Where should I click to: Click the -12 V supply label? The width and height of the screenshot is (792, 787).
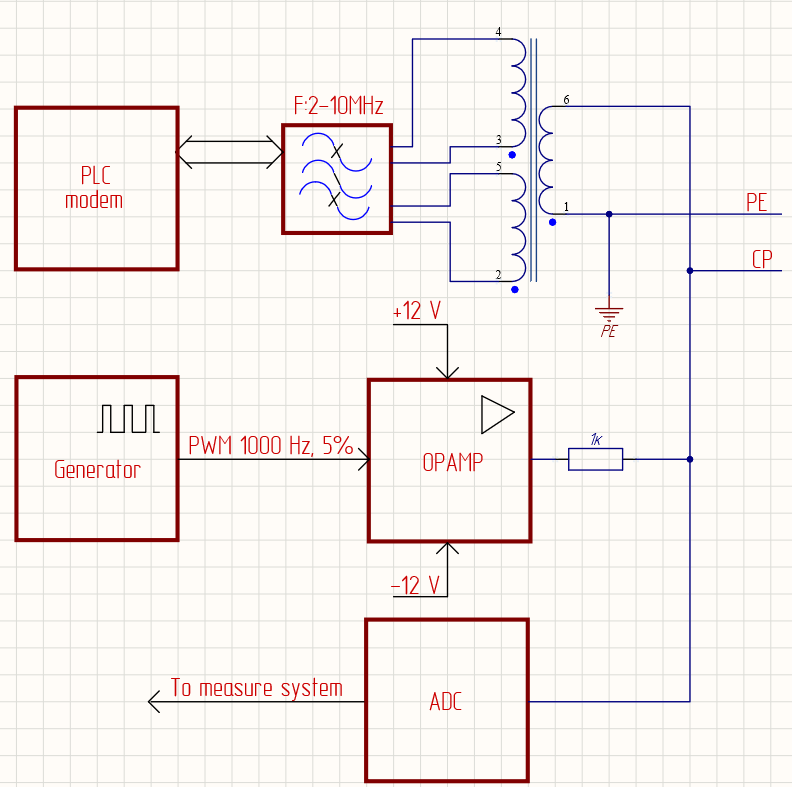(x=416, y=586)
